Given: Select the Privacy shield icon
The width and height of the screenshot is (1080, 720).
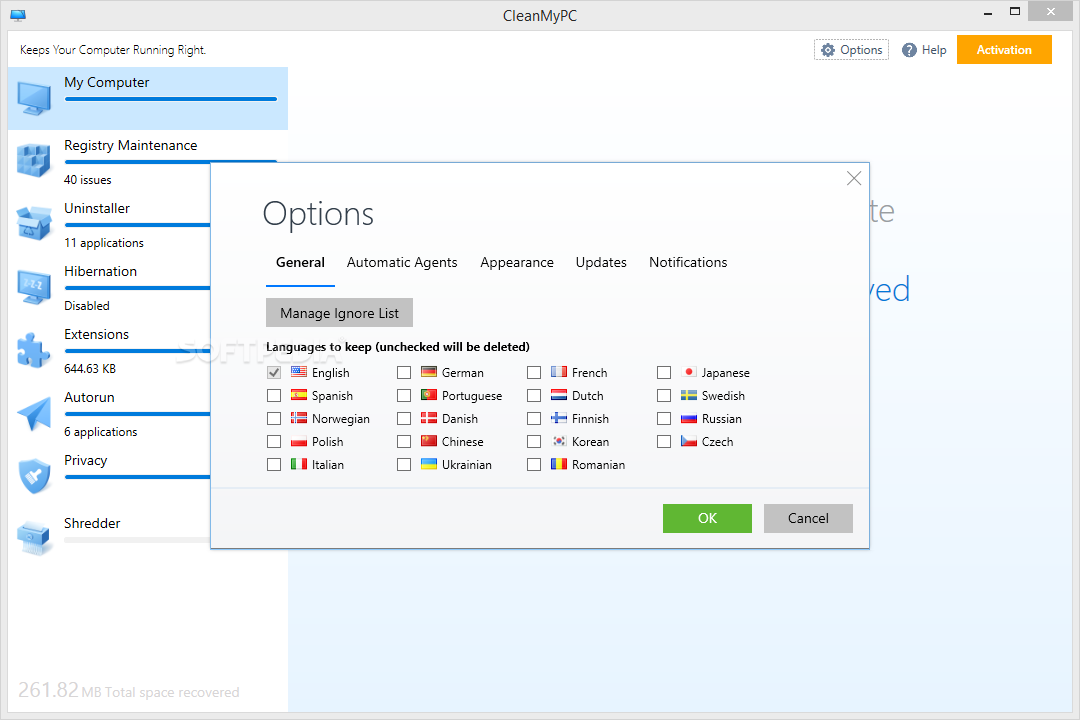Looking at the screenshot, I should click(34, 476).
